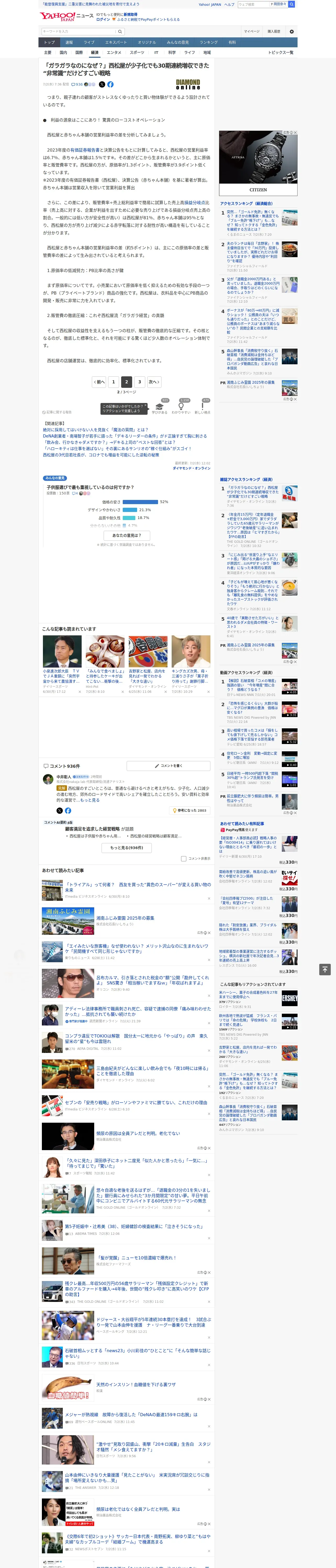Click あなたの意見は？ poll button

(127, 536)
